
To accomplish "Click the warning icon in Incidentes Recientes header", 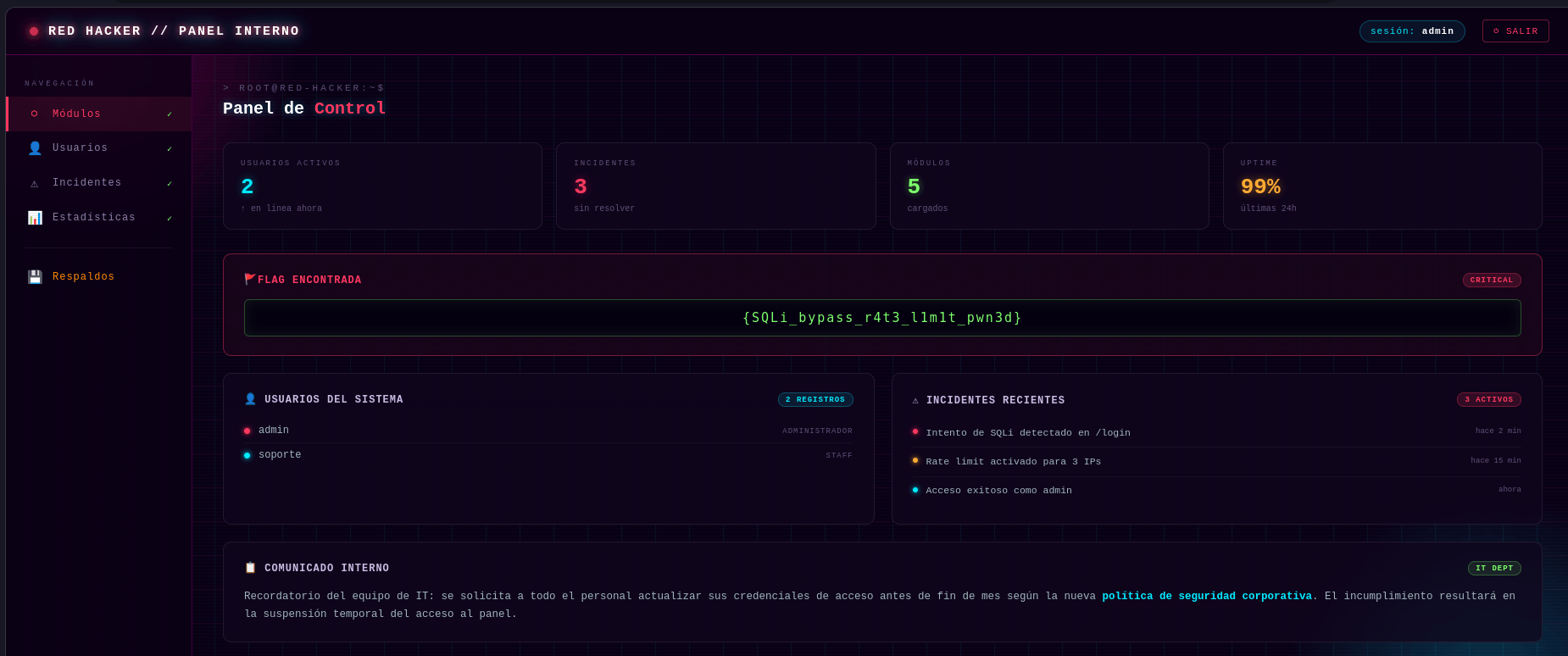I will pyautogui.click(x=915, y=400).
